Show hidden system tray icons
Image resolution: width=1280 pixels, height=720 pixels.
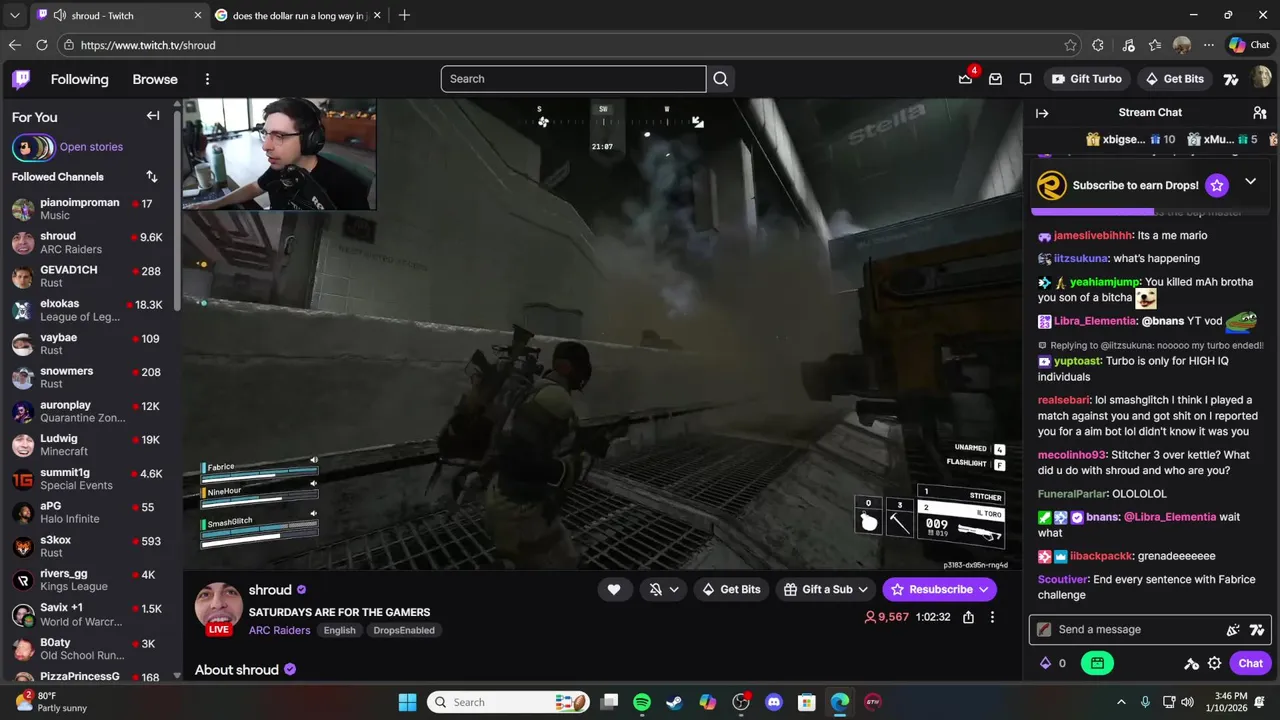point(1121,702)
